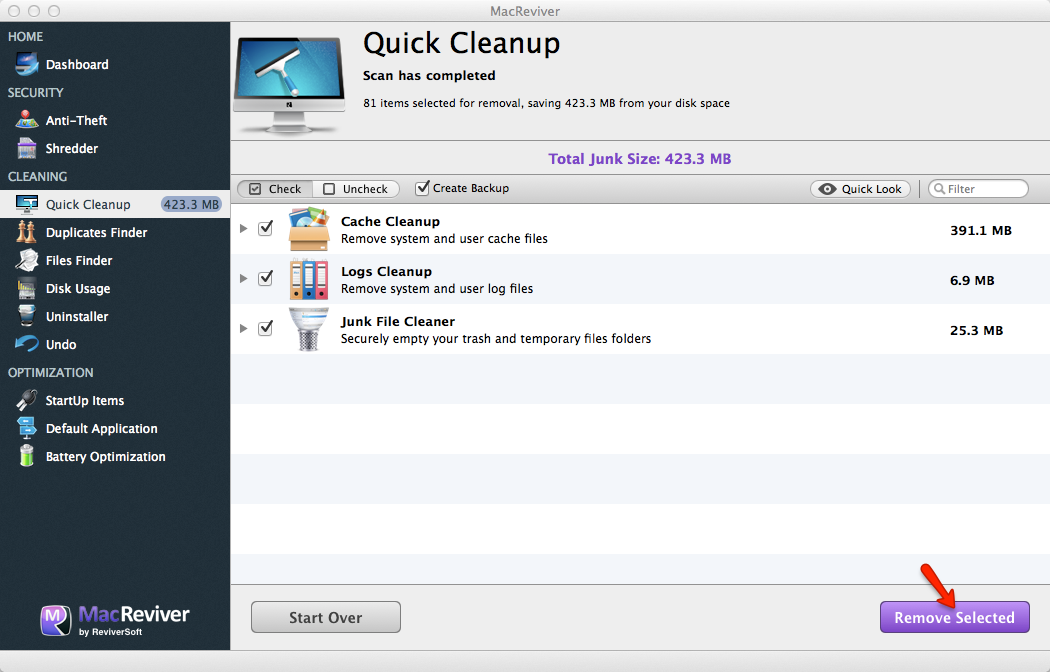The height and width of the screenshot is (672, 1050).
Task: Open the Uninstaller icon
Action: pos(27,317)
